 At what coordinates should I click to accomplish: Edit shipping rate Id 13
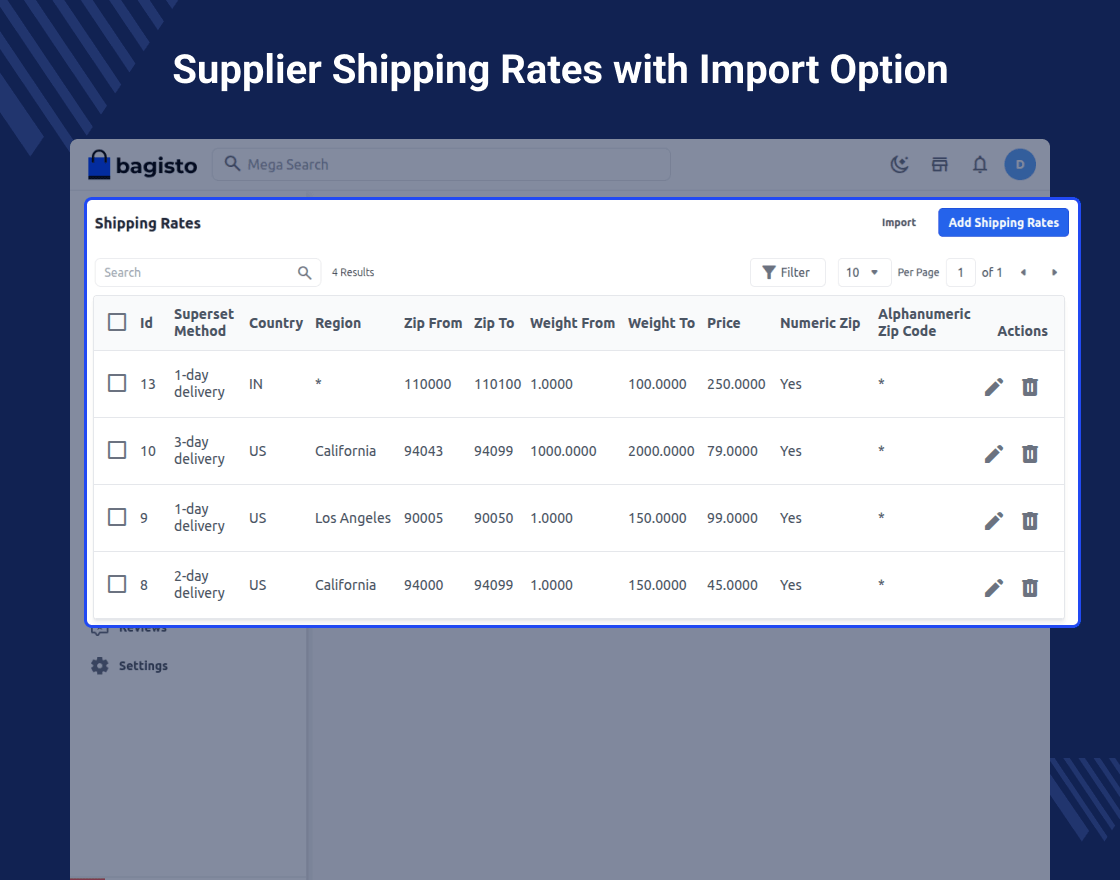[x=994, y=387]
